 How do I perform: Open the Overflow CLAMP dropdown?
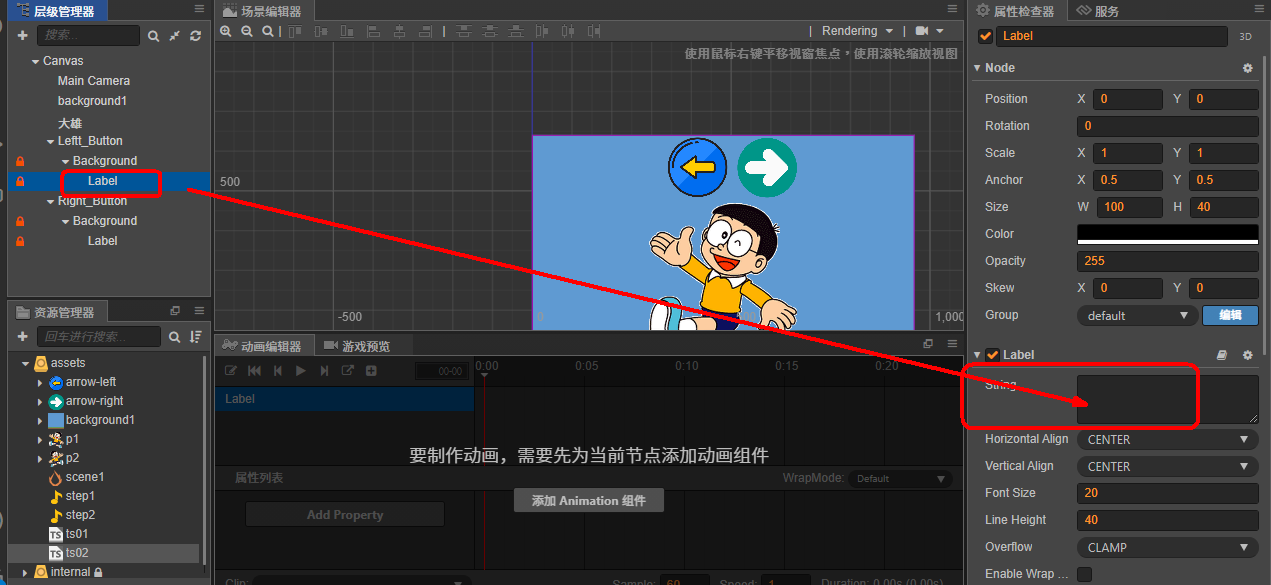point(1167,547)
